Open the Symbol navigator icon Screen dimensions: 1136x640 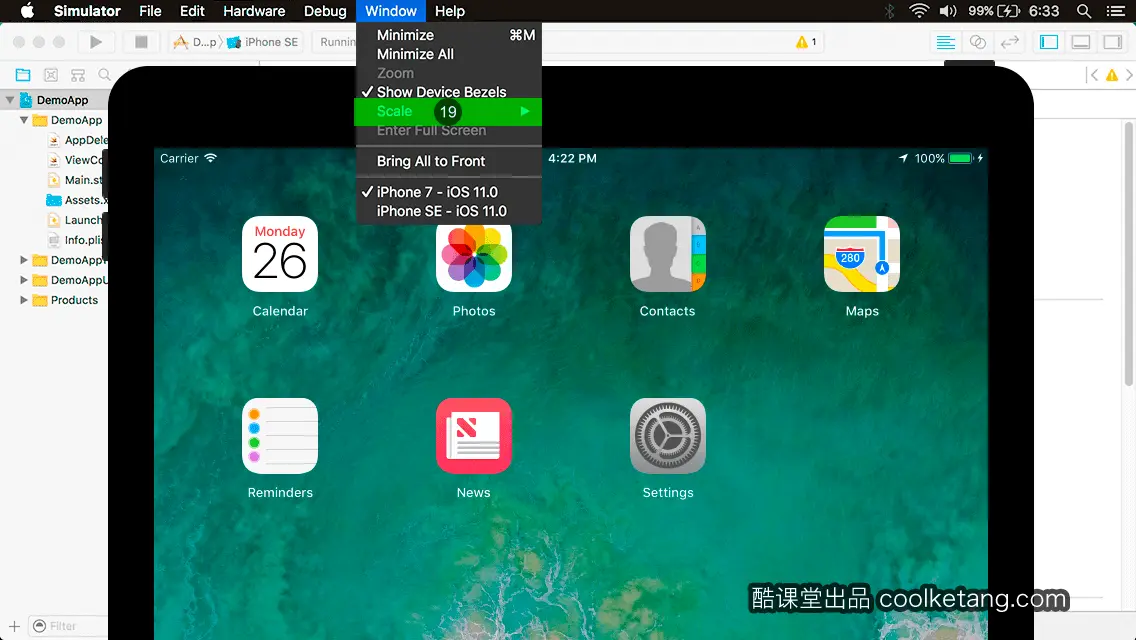pos(78,75)
